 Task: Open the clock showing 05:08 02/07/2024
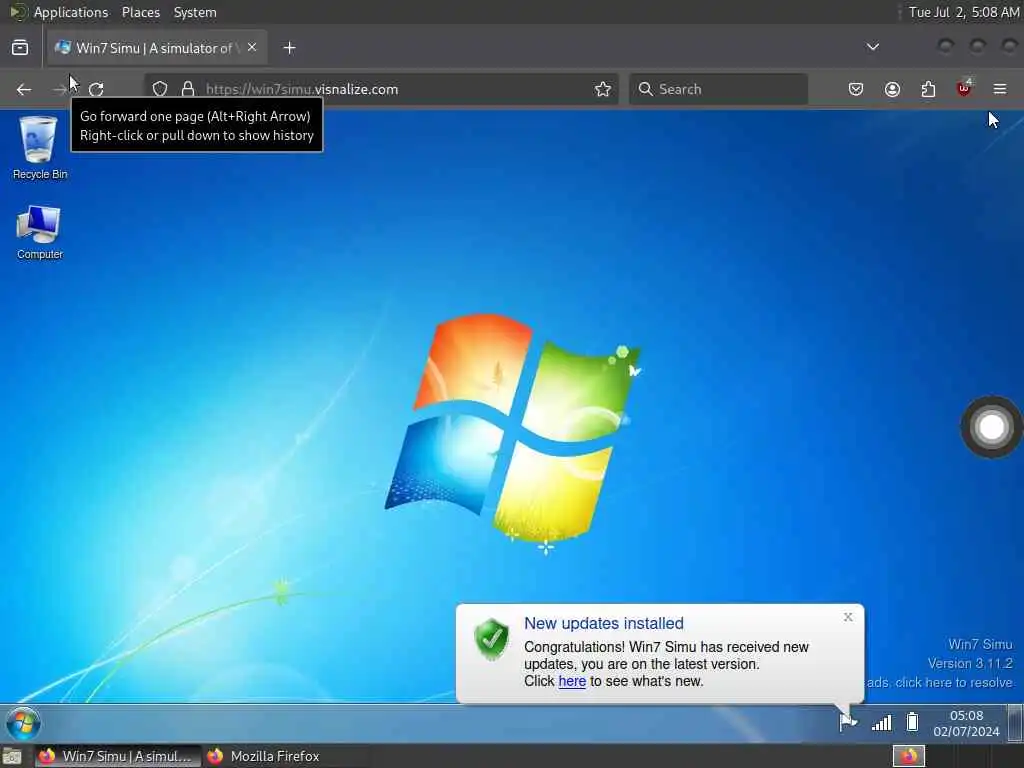[966, 724]
